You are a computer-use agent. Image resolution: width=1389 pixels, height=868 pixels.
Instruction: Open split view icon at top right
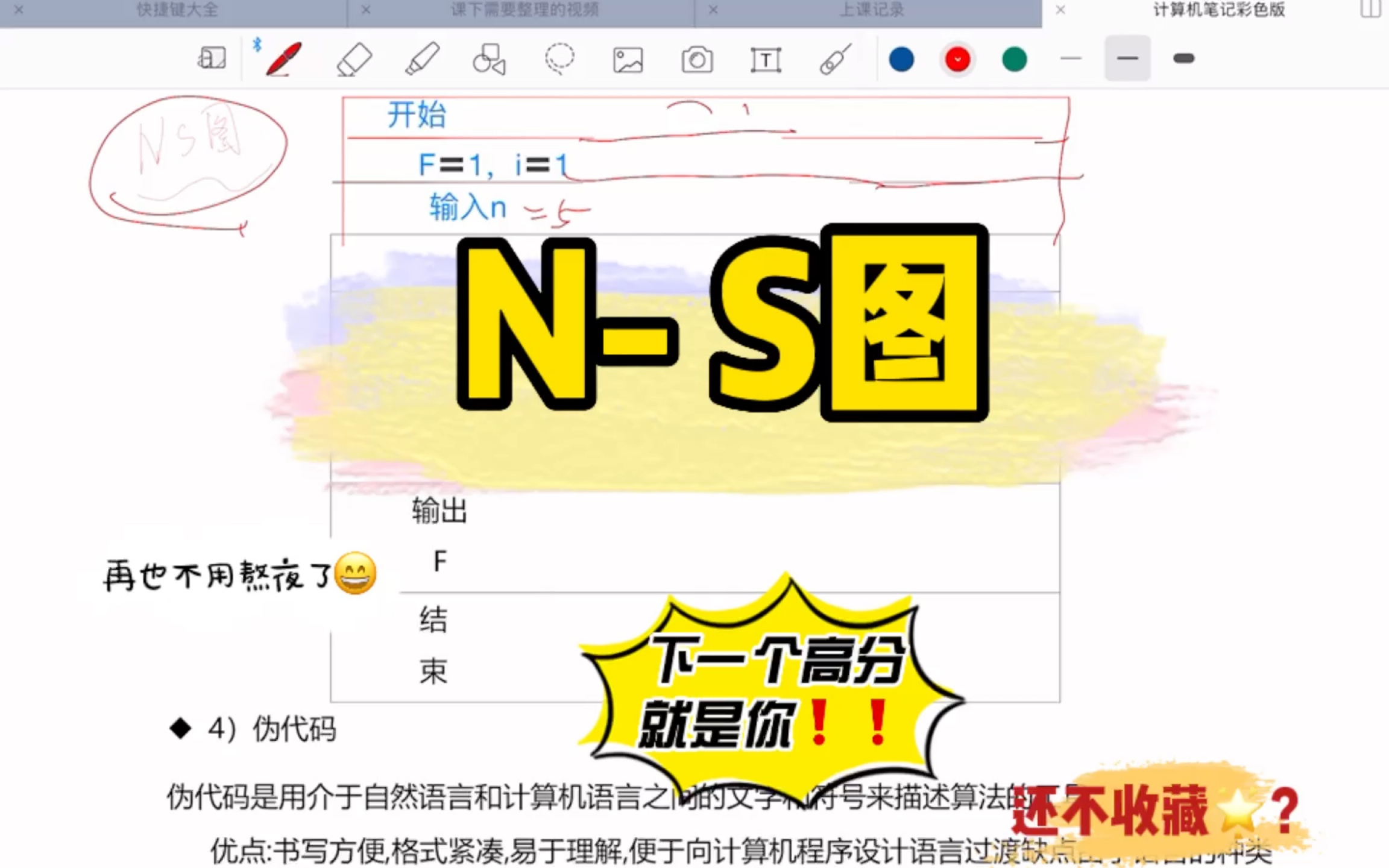1372,9
